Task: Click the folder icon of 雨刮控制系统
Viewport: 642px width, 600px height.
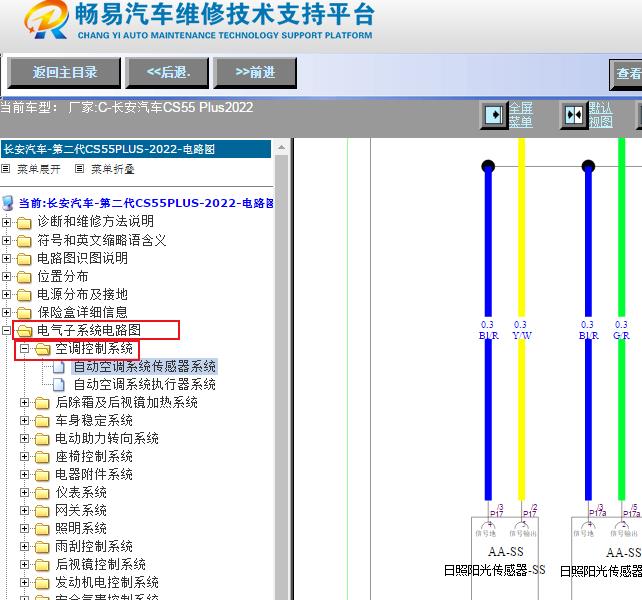Action: pyautogui.click(x=42, y=547)
